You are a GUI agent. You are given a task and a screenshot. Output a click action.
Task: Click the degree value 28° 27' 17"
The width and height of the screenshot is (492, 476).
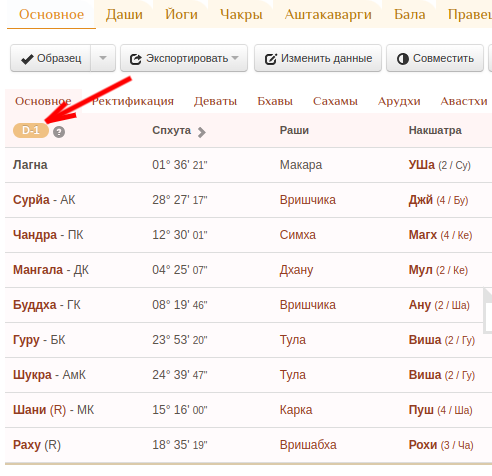(x=180, y=200)
